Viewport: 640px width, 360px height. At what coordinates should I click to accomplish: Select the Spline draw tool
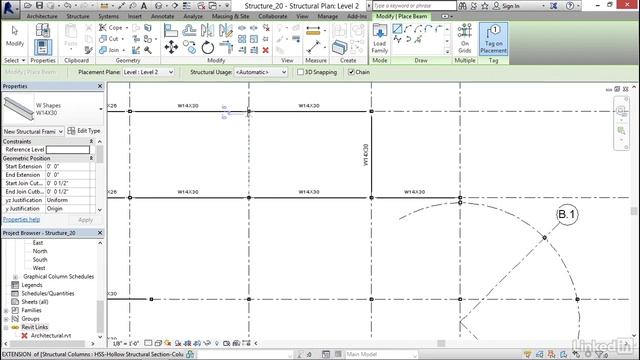click(397, 40)
